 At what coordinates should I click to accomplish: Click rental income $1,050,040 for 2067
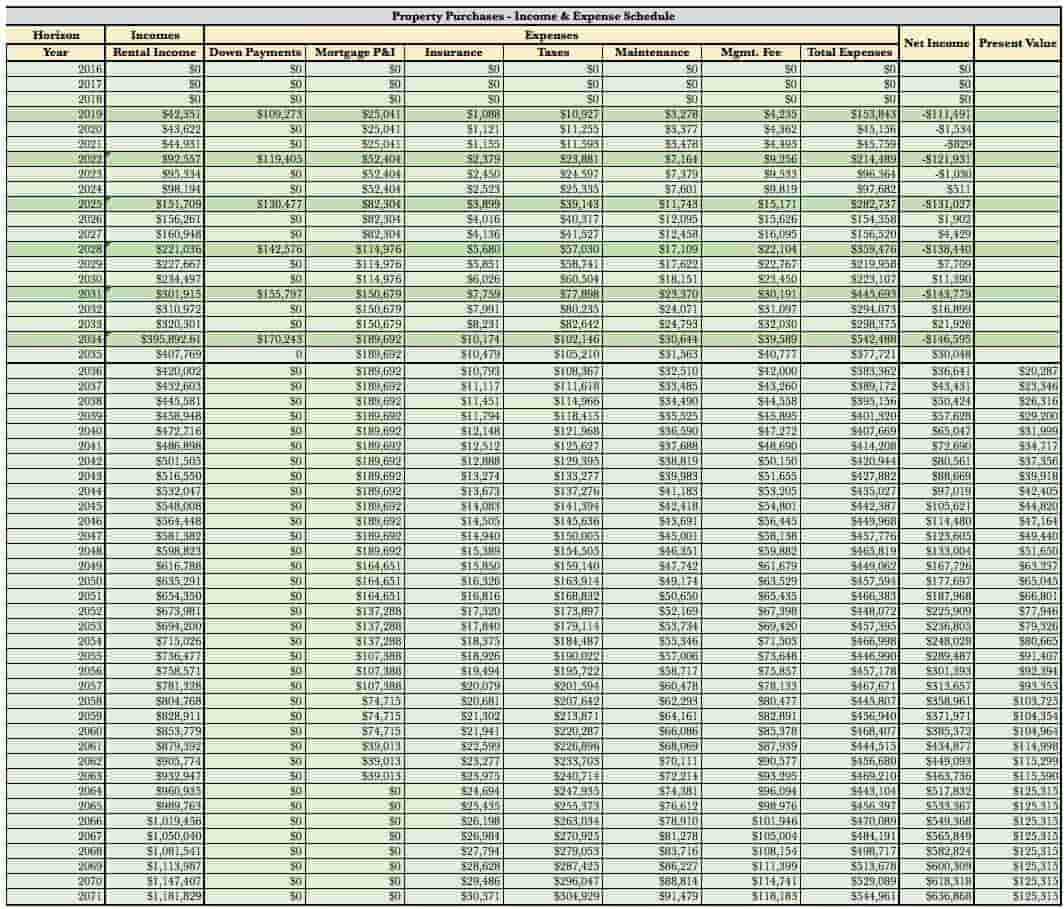155,836
